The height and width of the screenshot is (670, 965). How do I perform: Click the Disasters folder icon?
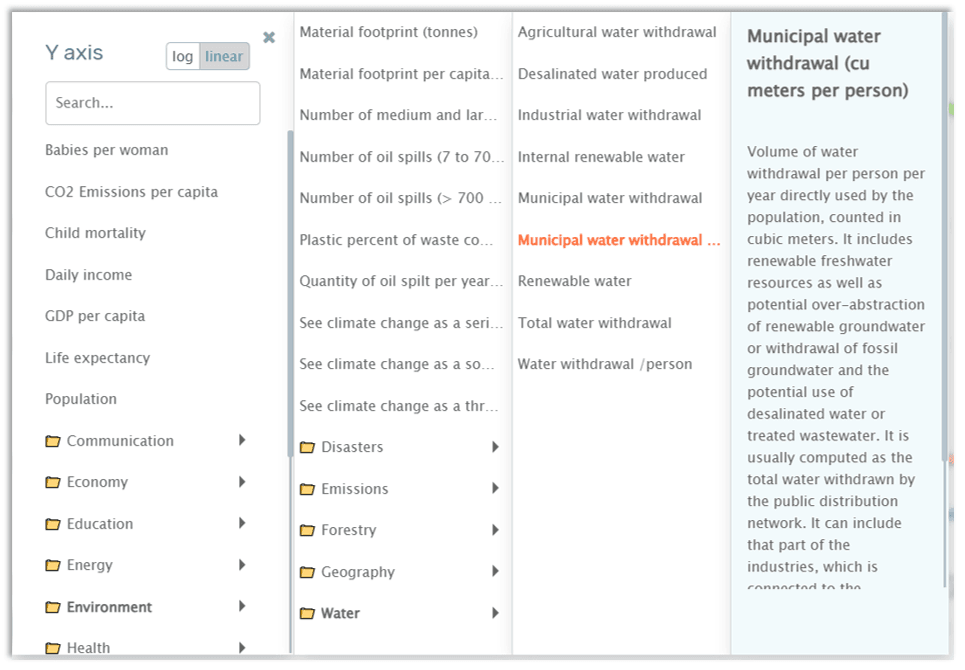[307, 448]
